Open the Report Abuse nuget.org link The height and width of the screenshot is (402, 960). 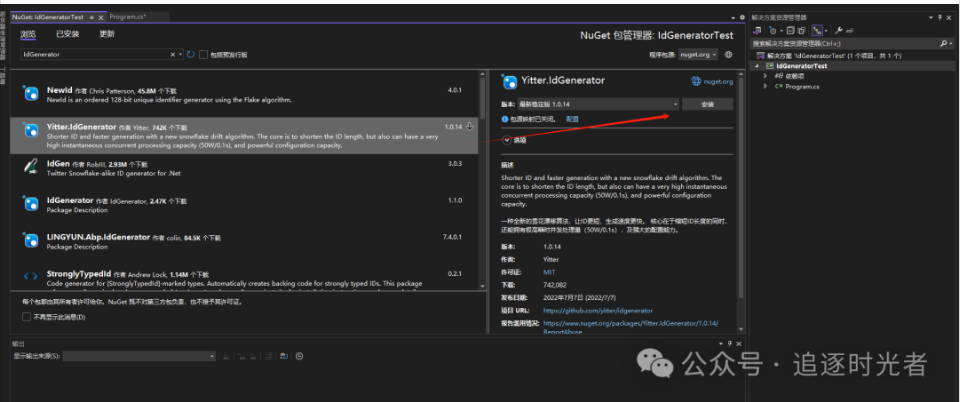coord(631,327)
